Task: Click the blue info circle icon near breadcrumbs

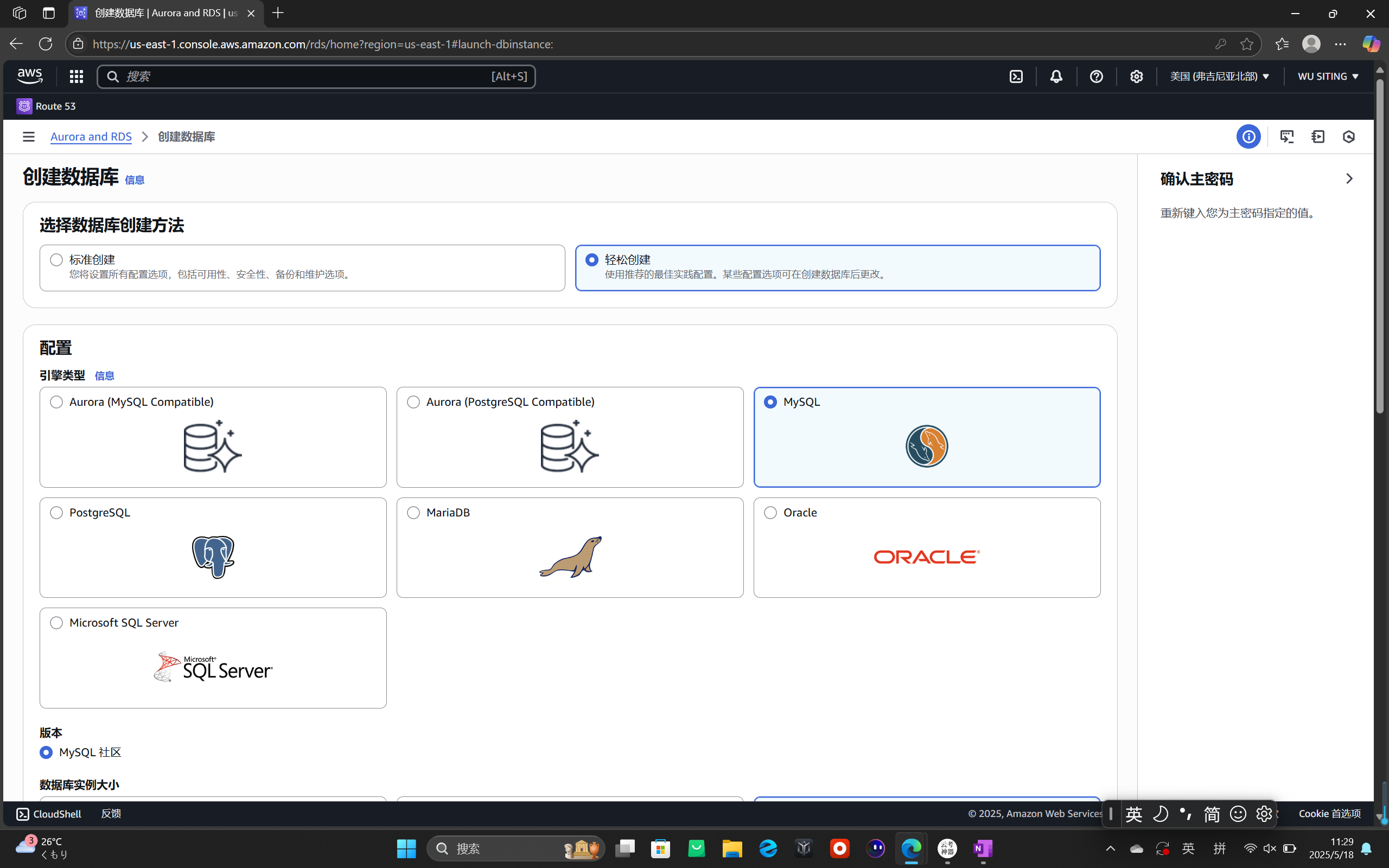Action: click(1248, 136)
